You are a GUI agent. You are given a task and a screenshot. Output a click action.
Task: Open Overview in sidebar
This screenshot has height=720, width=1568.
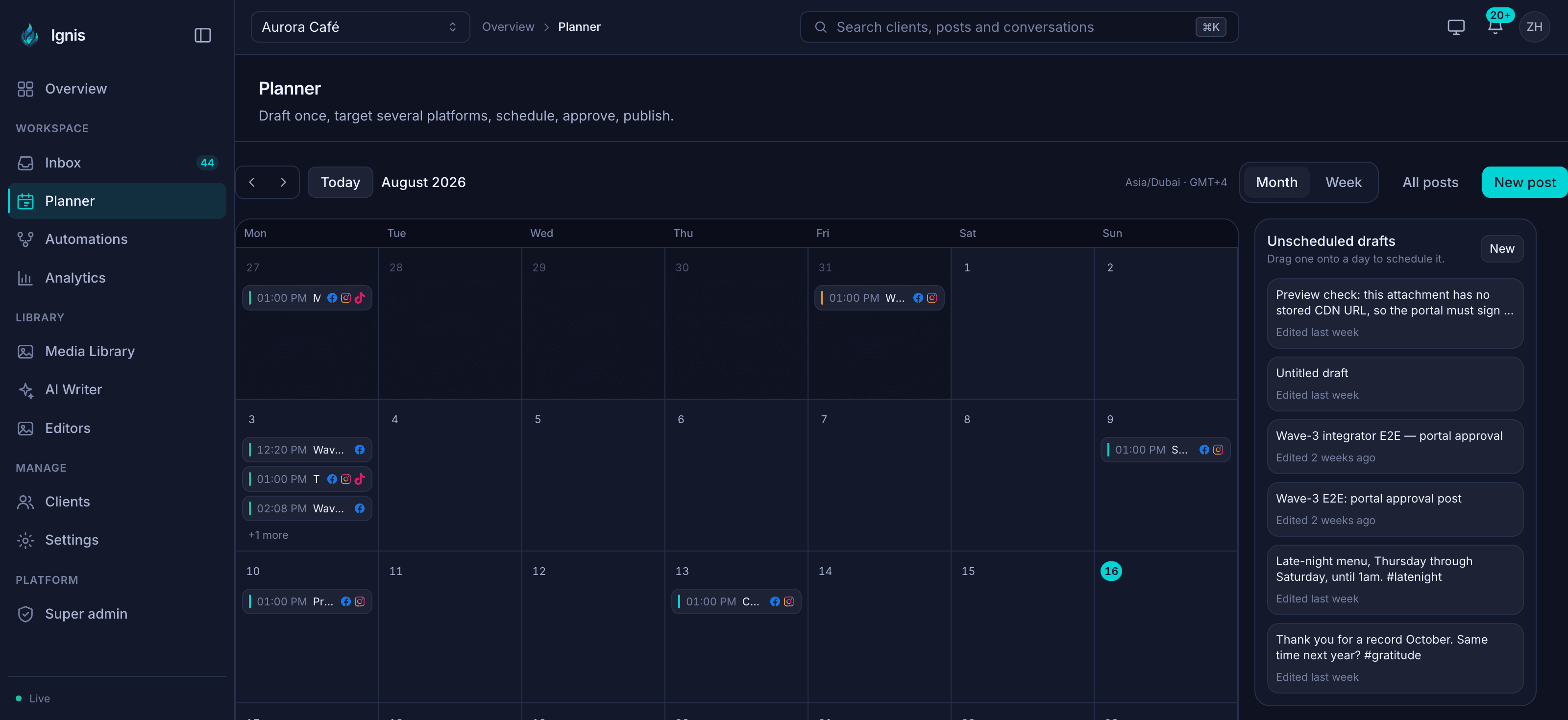click(x=117, y=89)
